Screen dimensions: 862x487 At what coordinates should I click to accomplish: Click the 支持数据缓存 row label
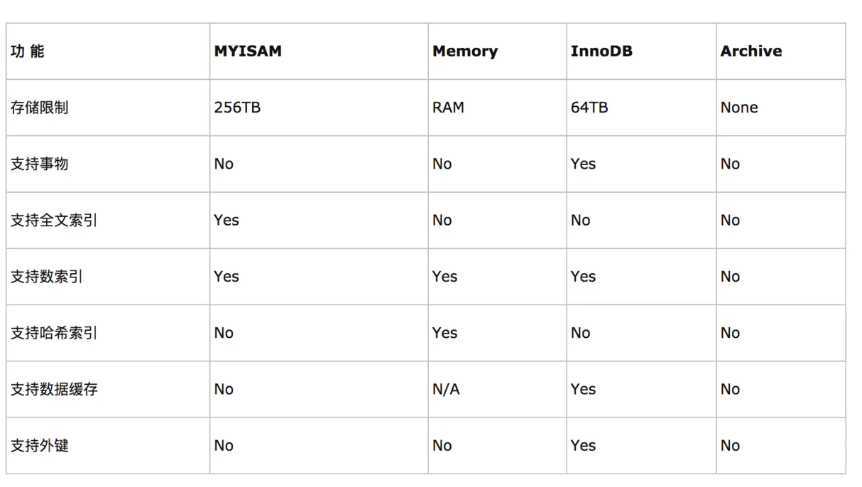tap(54, 389)
